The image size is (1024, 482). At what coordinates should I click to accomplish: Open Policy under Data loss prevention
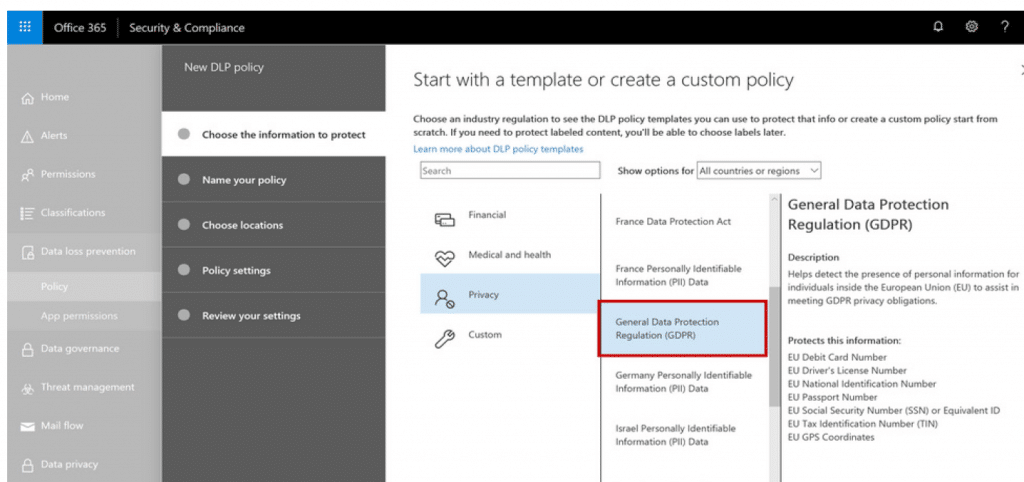[54, 287]
